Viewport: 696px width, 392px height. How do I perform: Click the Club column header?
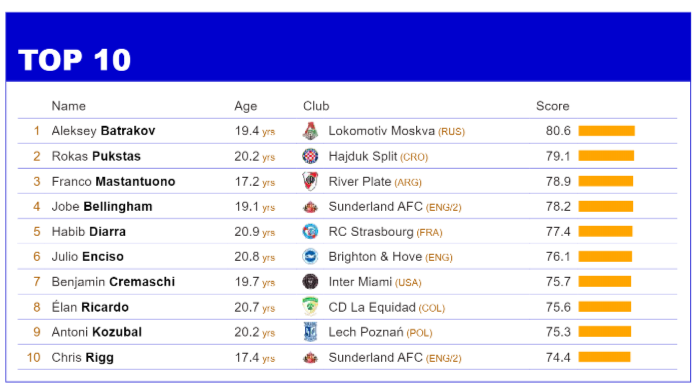tap(316, 106)
